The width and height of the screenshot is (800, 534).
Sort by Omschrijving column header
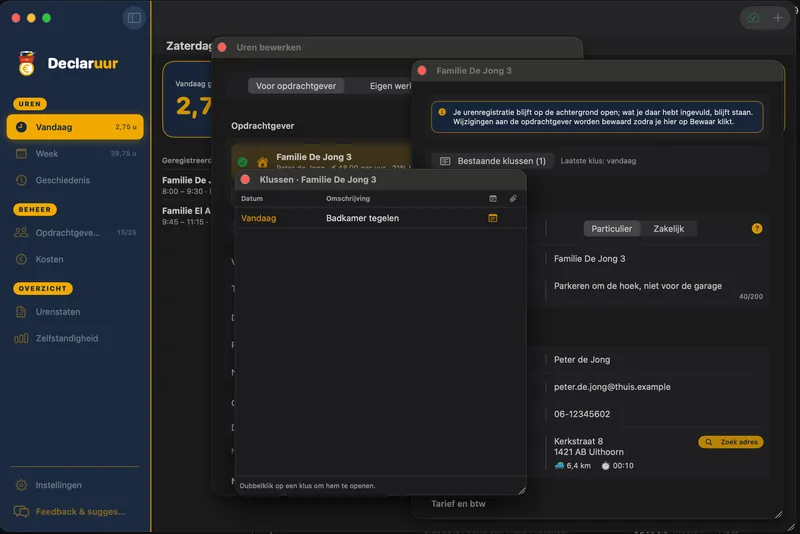coord(348,199)
